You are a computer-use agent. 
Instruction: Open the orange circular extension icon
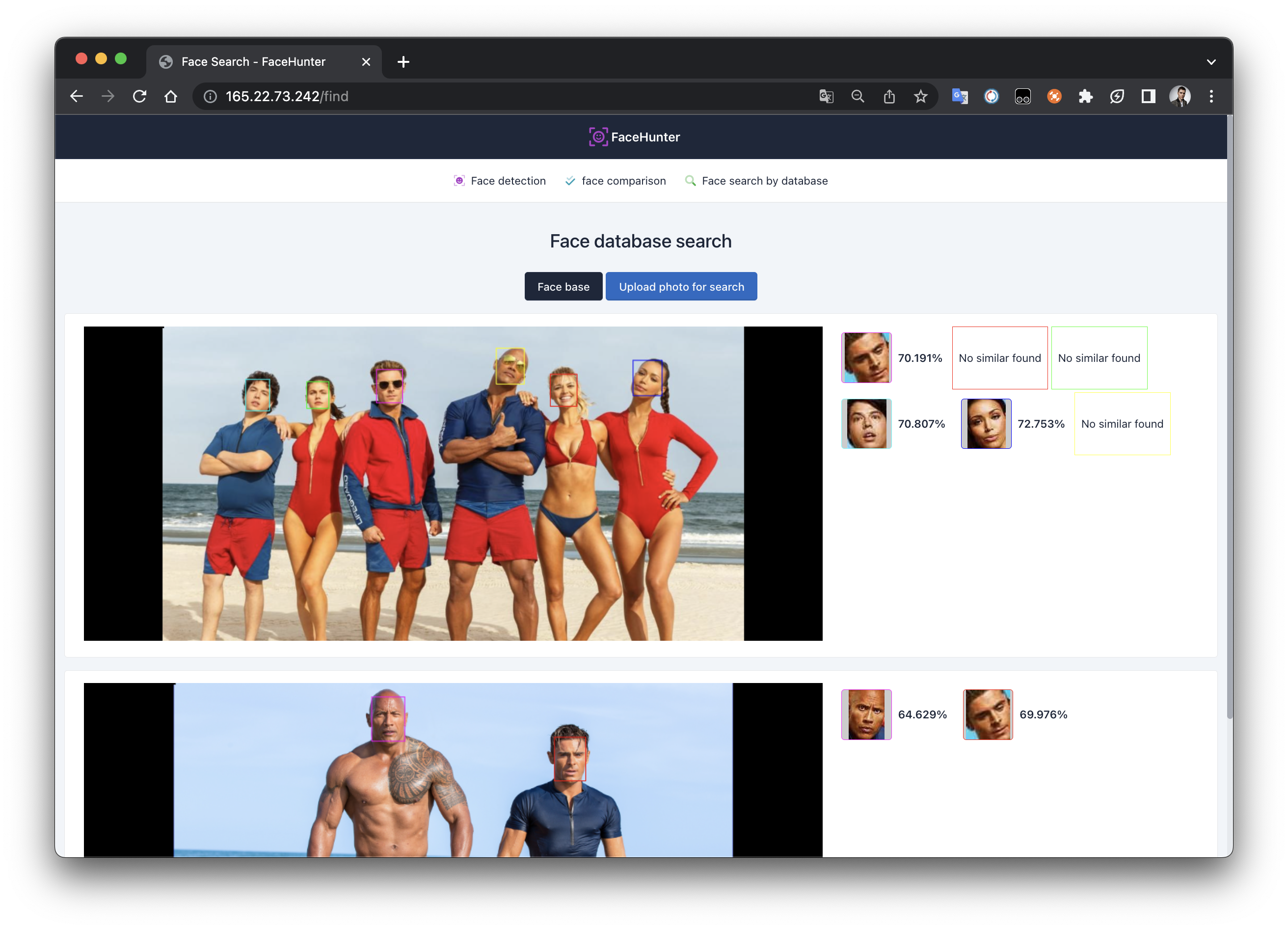click(1054, 97)
